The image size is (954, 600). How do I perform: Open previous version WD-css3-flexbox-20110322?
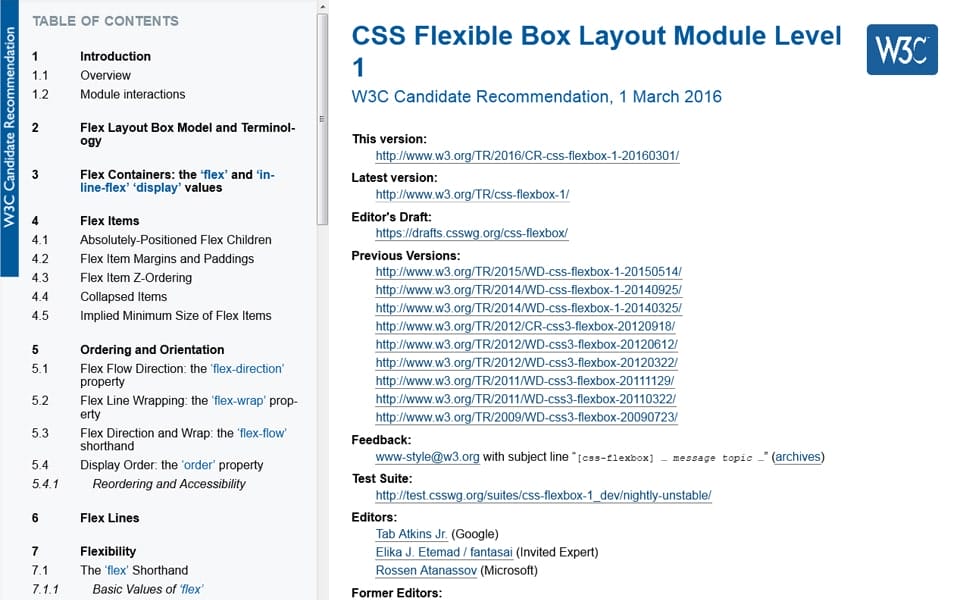pyautogui.click(x=526, y=400)
